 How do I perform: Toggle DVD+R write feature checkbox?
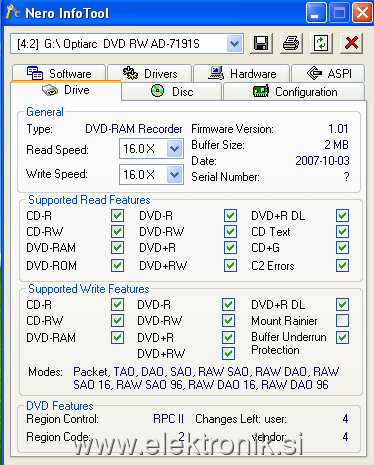[228, 337]
